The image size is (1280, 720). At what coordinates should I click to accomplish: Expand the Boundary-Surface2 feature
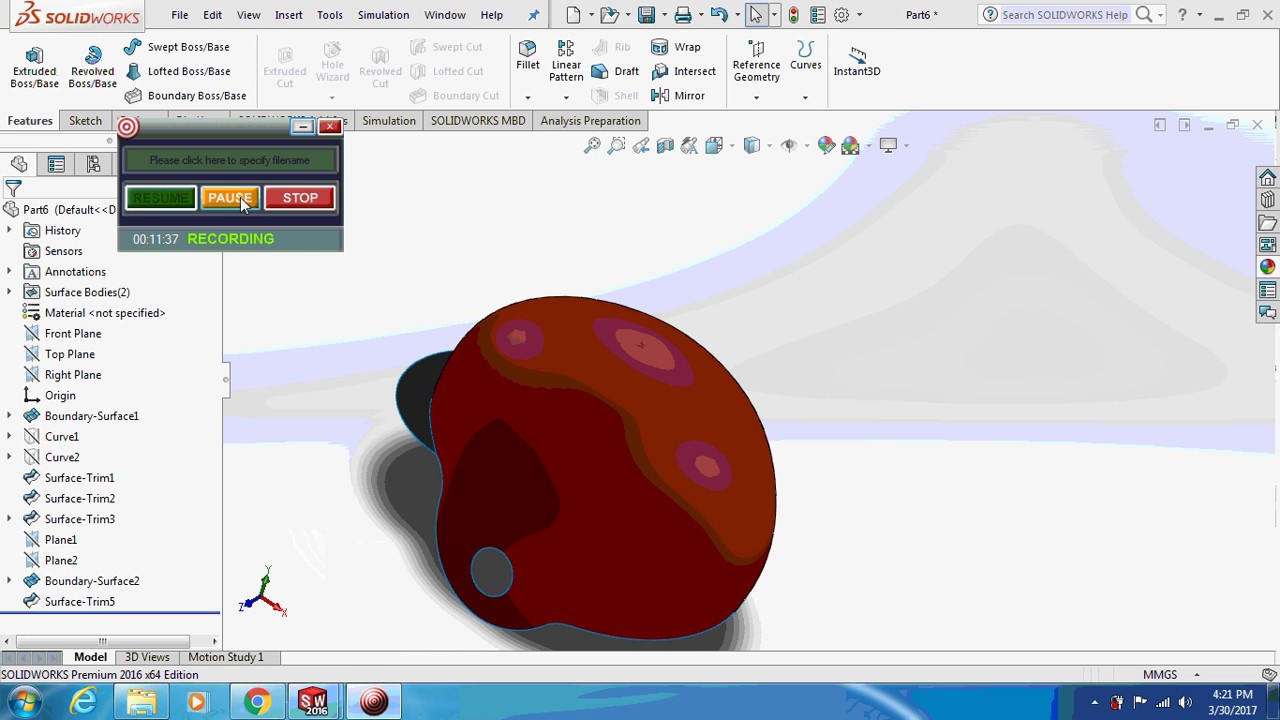pyautogui.click(x=9, y=581)
